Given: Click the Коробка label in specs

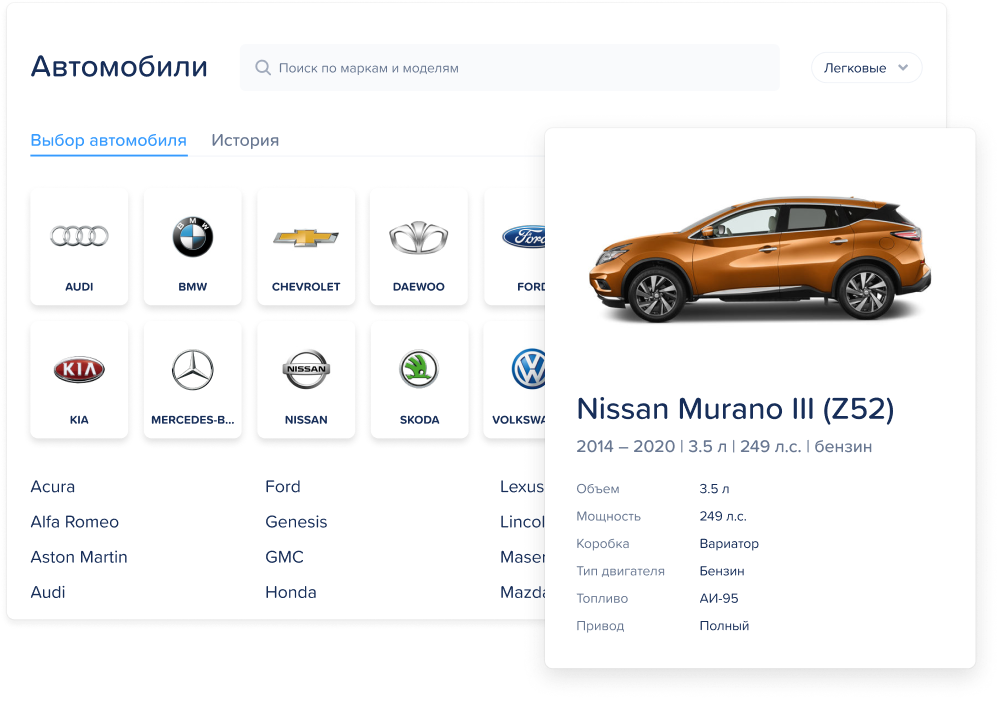Looking at the screenshot, I should [x=603, y=543].
